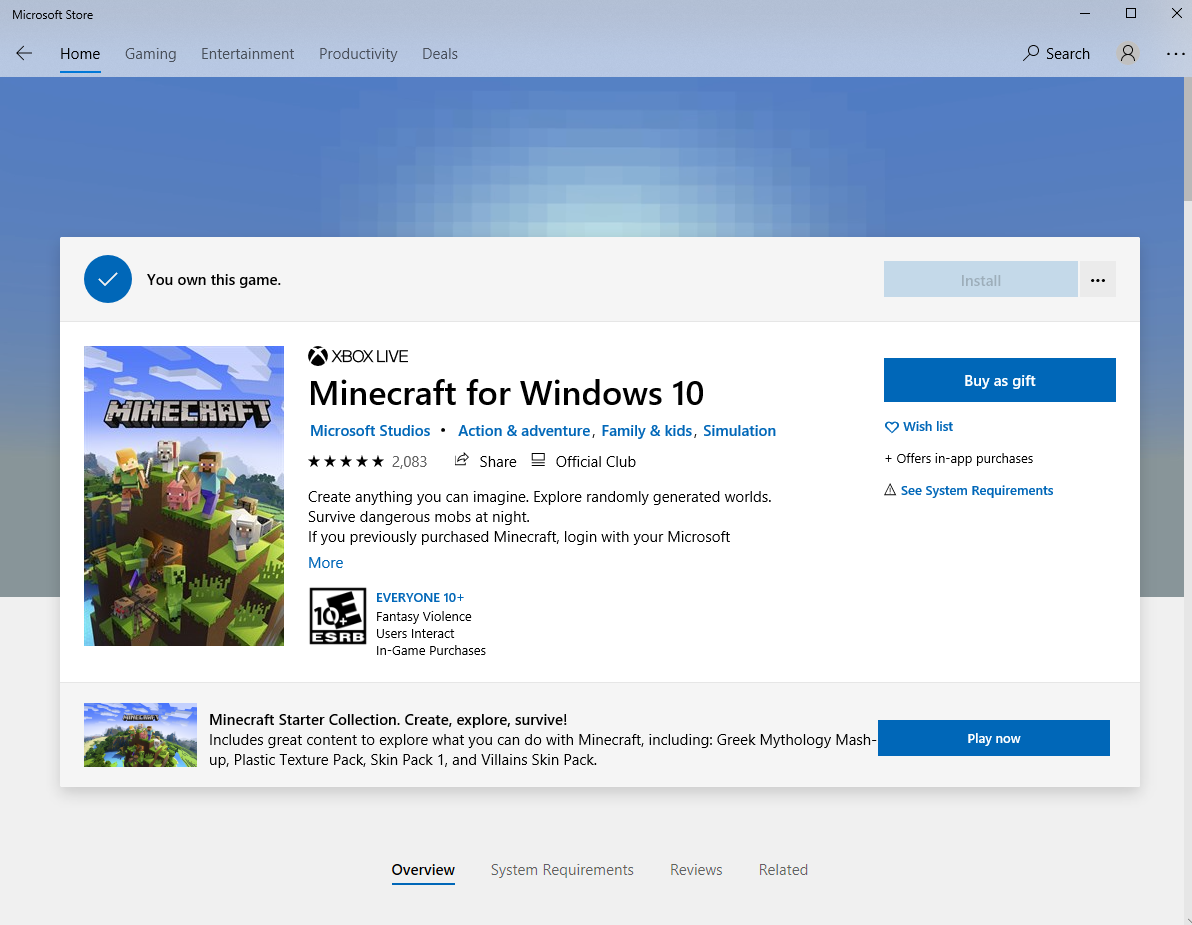Click 'In-Game Purchases' descriptor text
The width and height of the screenshot is (1192, 925).
(x=430, y=651)
